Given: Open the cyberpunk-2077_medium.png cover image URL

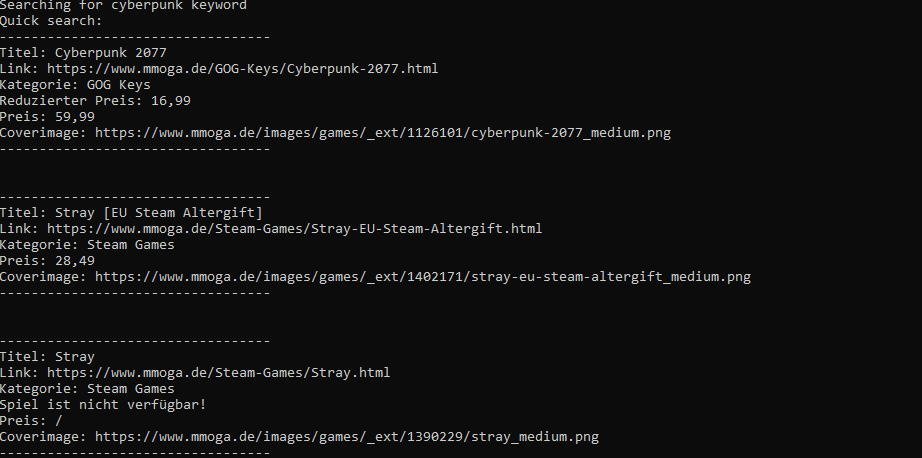Looking at the screenshot, I should click(382, 133).
